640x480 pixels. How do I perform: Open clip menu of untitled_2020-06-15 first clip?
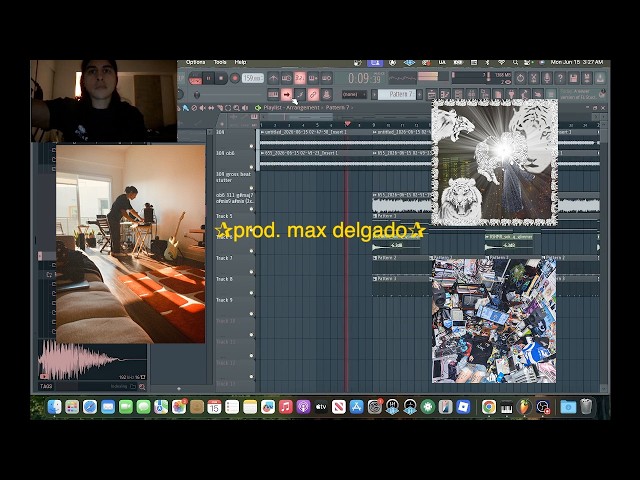tap(262, 132)
